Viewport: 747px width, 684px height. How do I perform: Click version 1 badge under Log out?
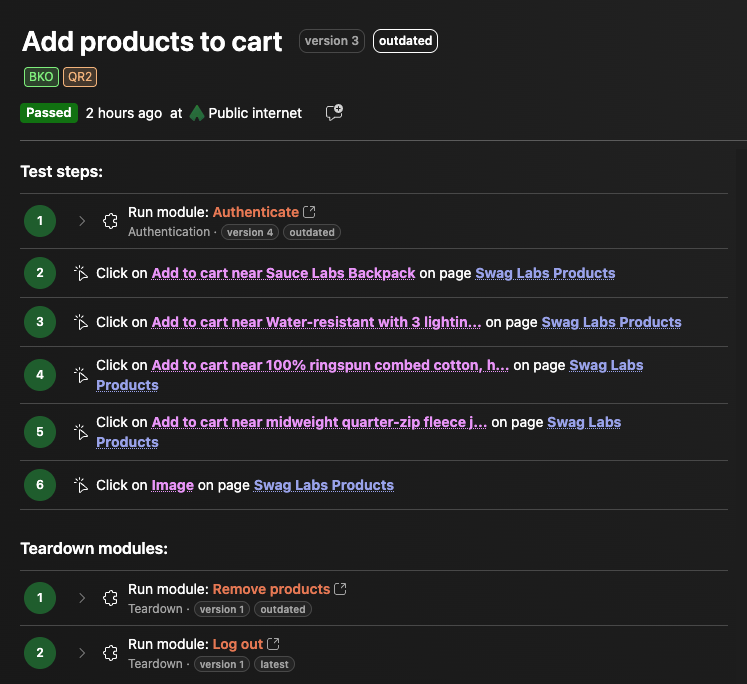(222, 664)
